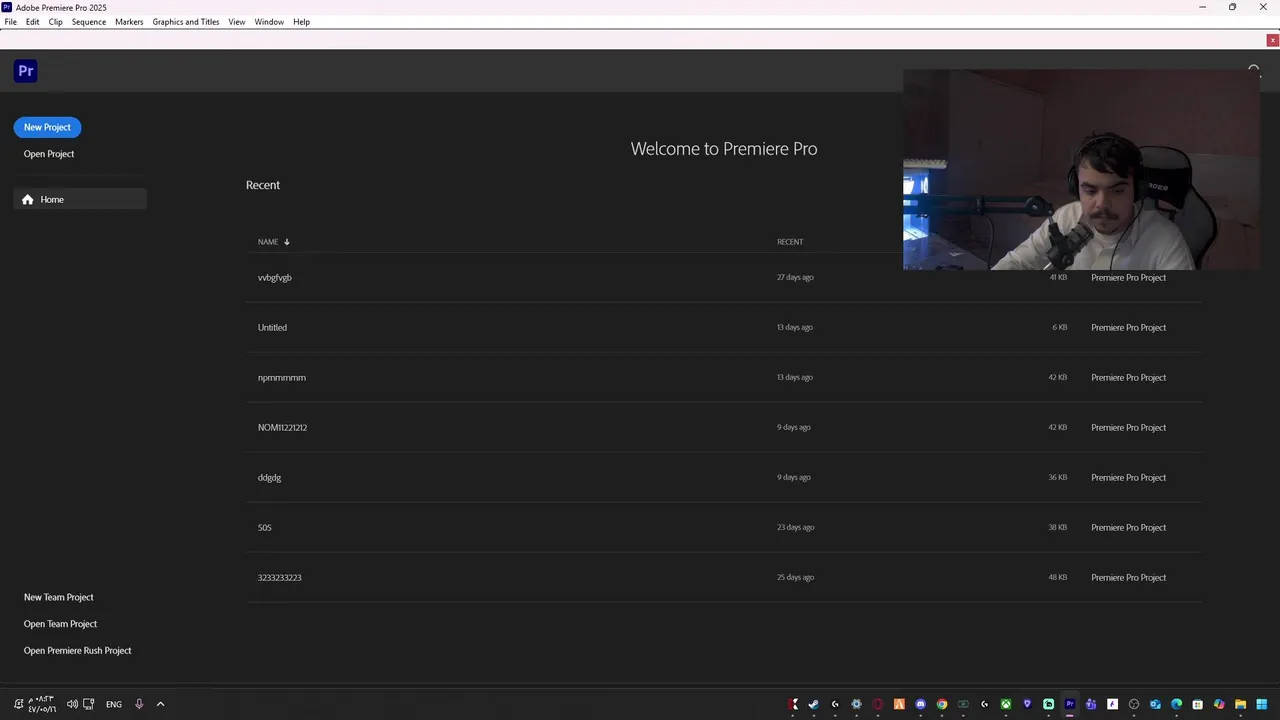Screen dimensions: 1280x720
Task: Open the notification bell tray icon
Action: tap(18, 704)
